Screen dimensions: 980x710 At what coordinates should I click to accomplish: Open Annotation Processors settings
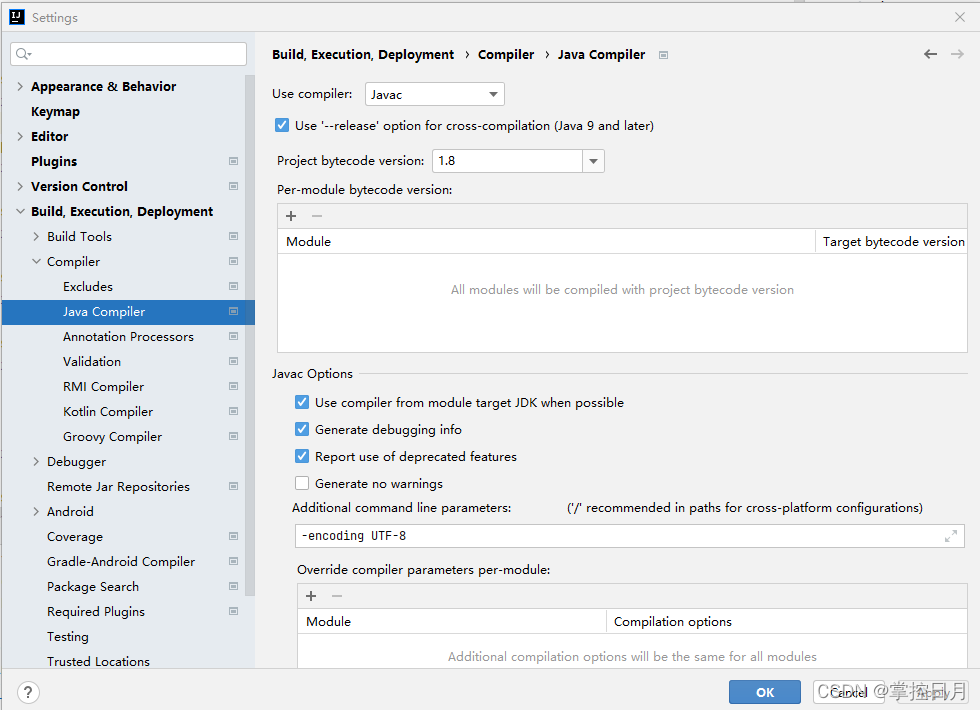click(x=128, y=336)
